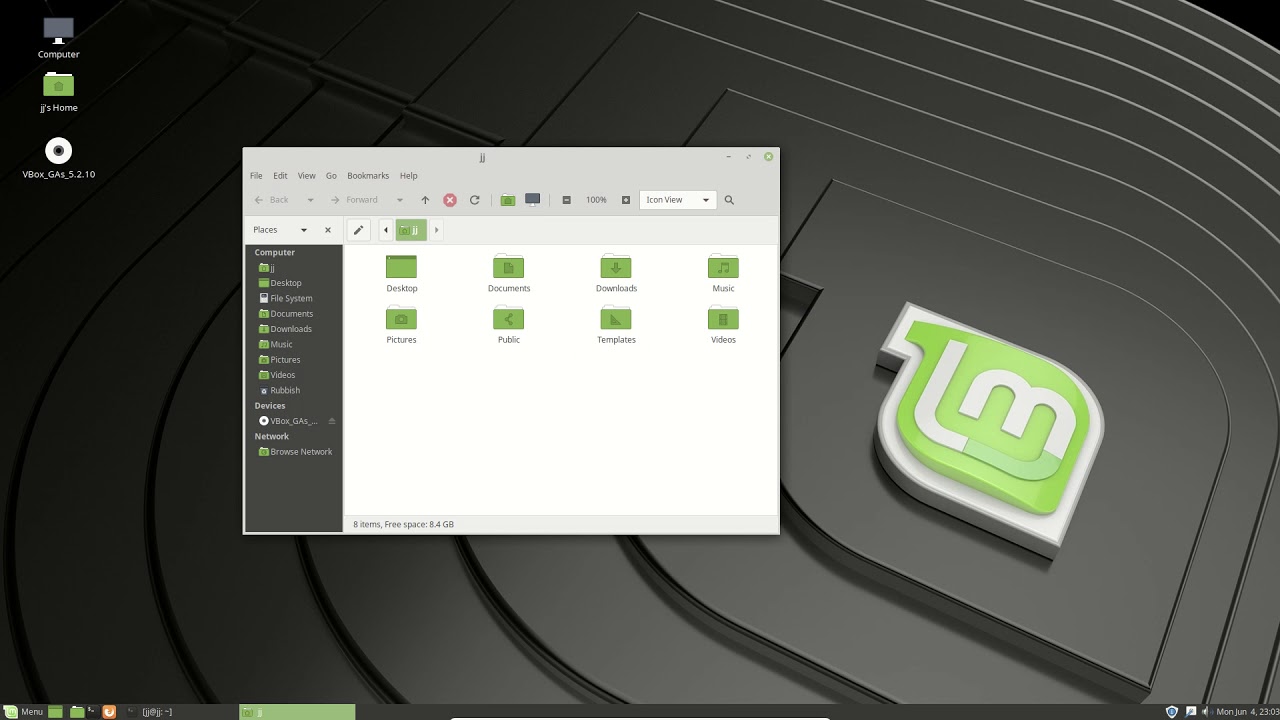Open the Go menu

pyautogui.click(x=331, y=176)
